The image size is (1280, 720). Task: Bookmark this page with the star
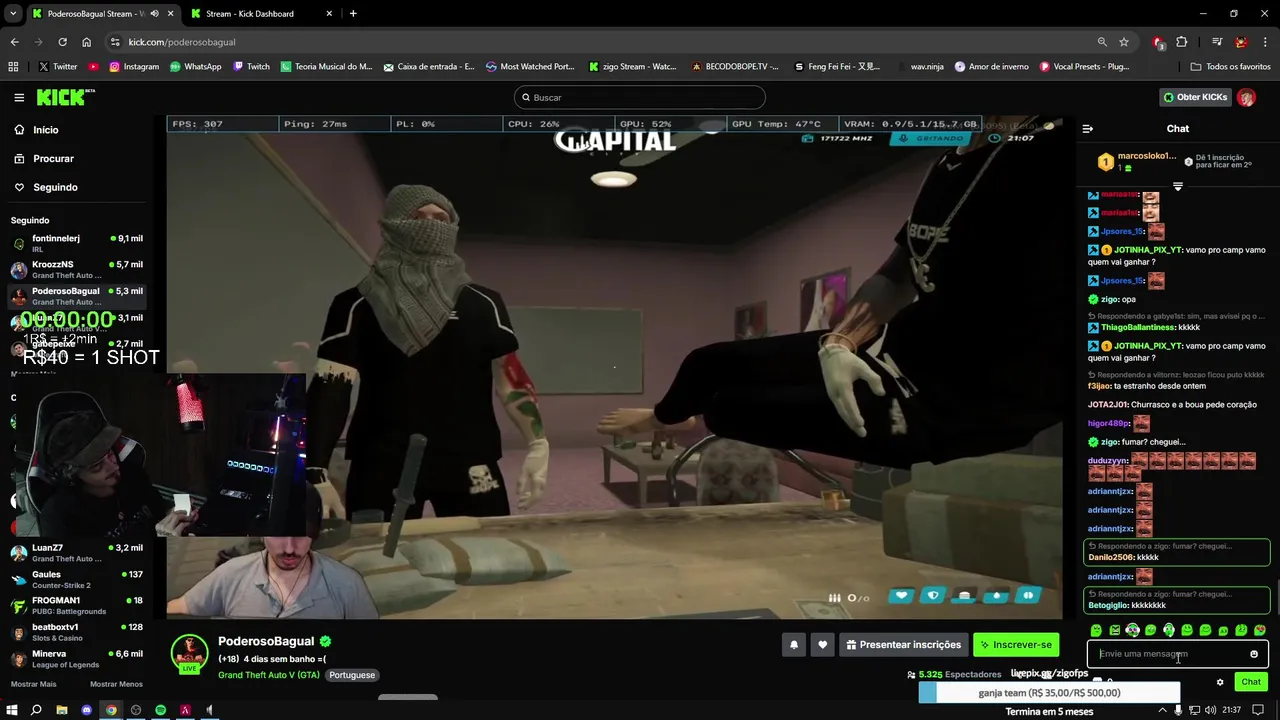click(x=1124, y=42)
